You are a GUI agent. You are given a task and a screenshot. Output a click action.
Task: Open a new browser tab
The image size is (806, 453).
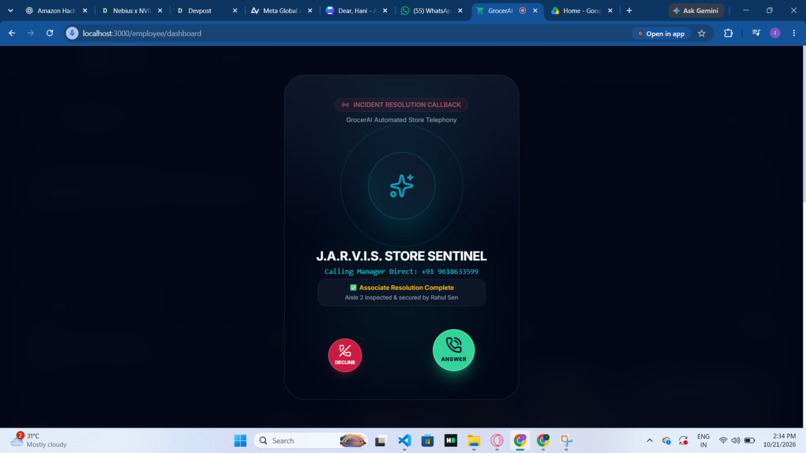pos(629,10)
